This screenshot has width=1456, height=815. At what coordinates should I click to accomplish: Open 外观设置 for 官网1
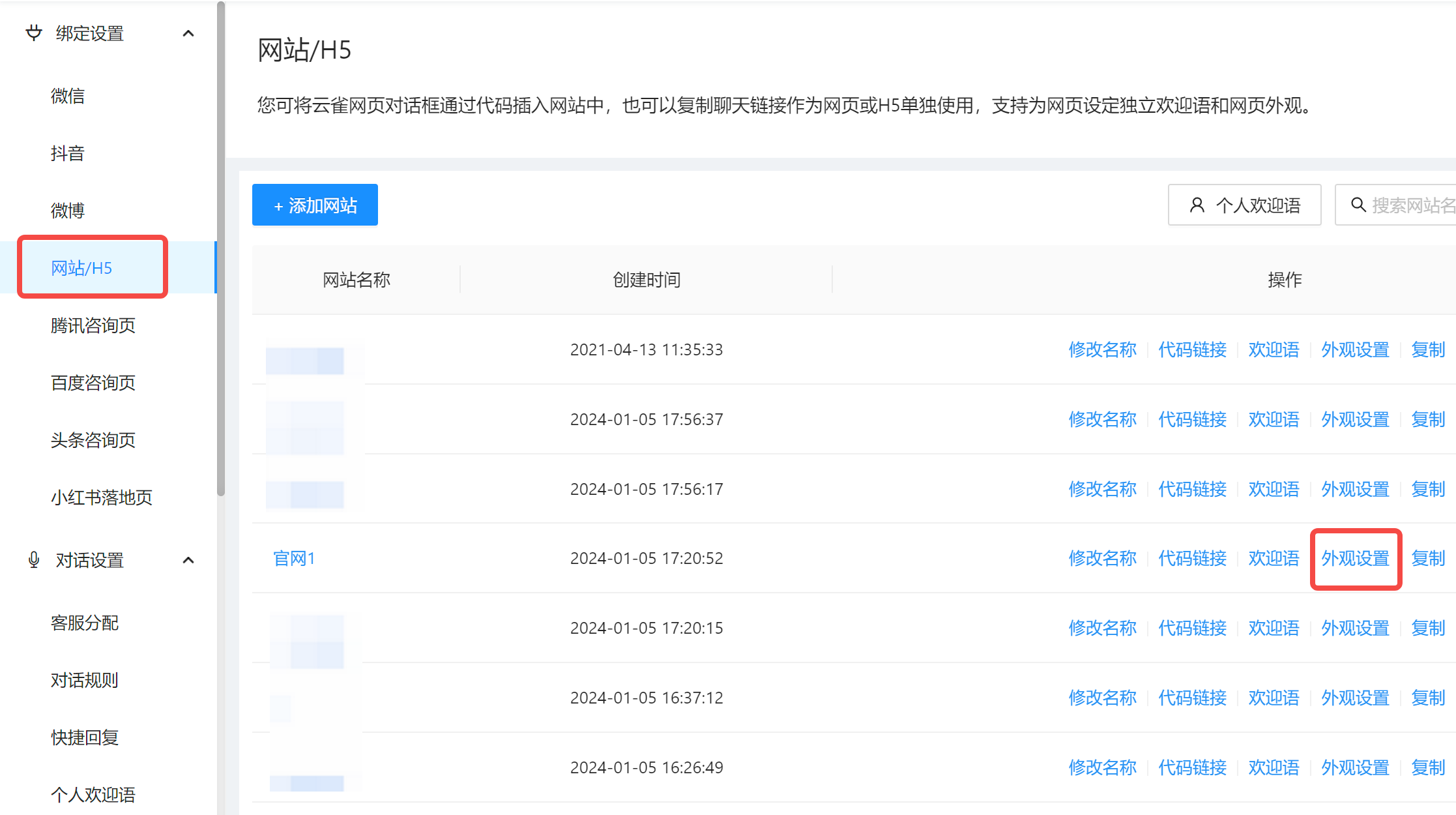point(1355,558)
